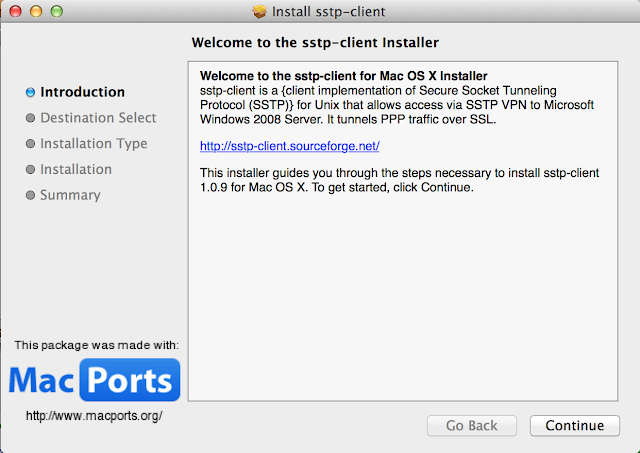Click the Continue button
The width and height of the screenshot is (640, 453).
coord(574,425)
